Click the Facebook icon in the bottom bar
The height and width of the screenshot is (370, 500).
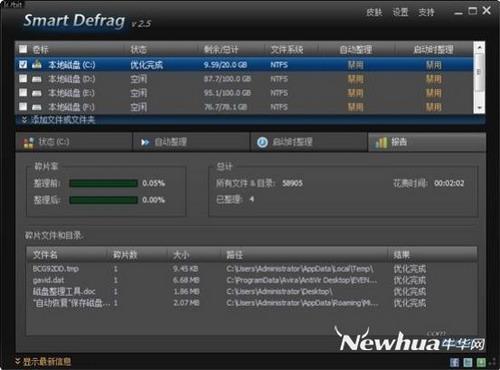tap(454, 362)
